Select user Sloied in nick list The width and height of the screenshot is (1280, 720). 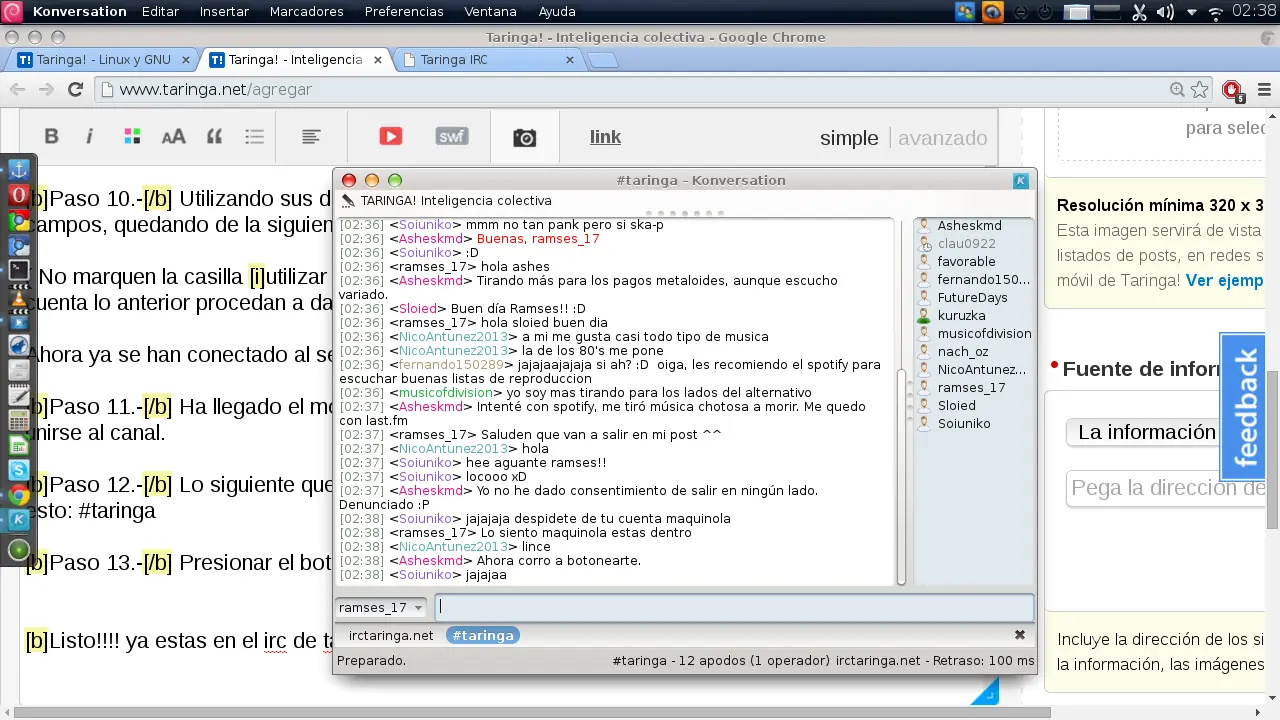pos(956,406)
